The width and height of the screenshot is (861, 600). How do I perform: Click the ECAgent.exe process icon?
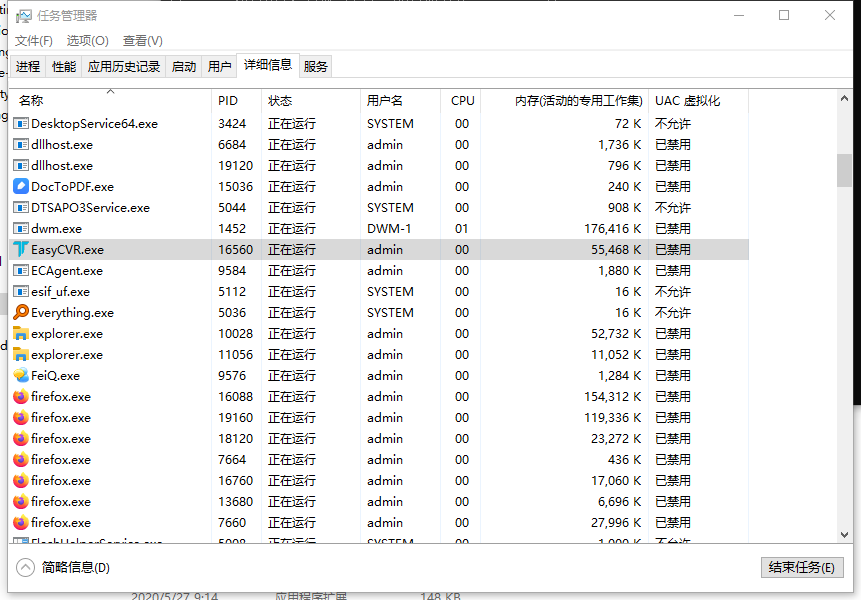pyautogui.click(x=21, y=271)
